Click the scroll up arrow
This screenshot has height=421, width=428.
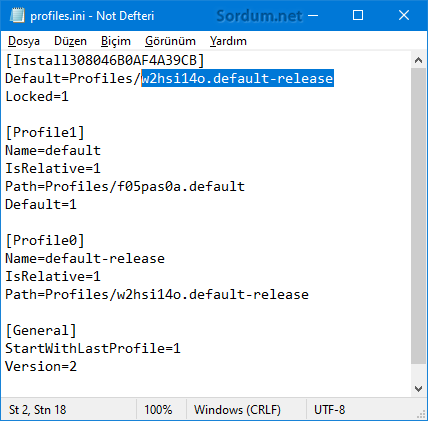[x=418, y=60]
